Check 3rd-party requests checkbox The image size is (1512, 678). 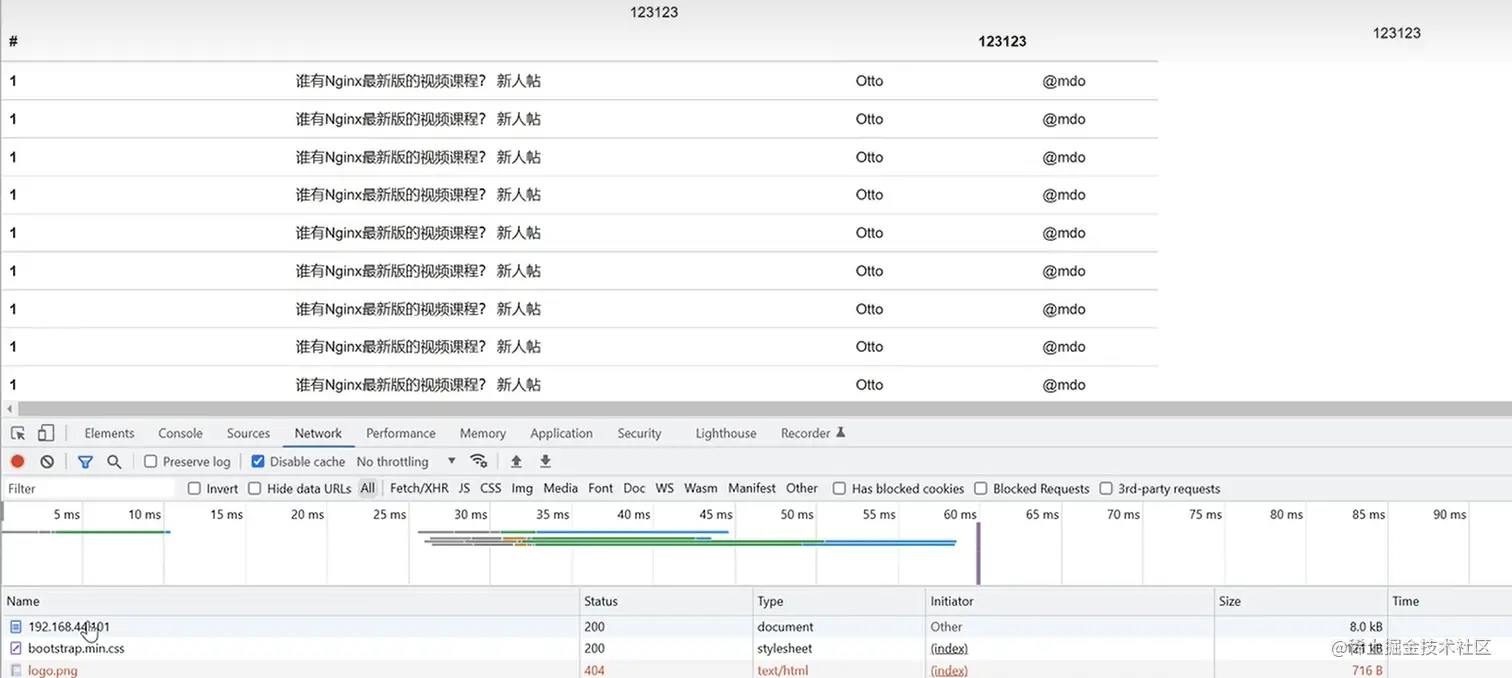pos(1106,488)
